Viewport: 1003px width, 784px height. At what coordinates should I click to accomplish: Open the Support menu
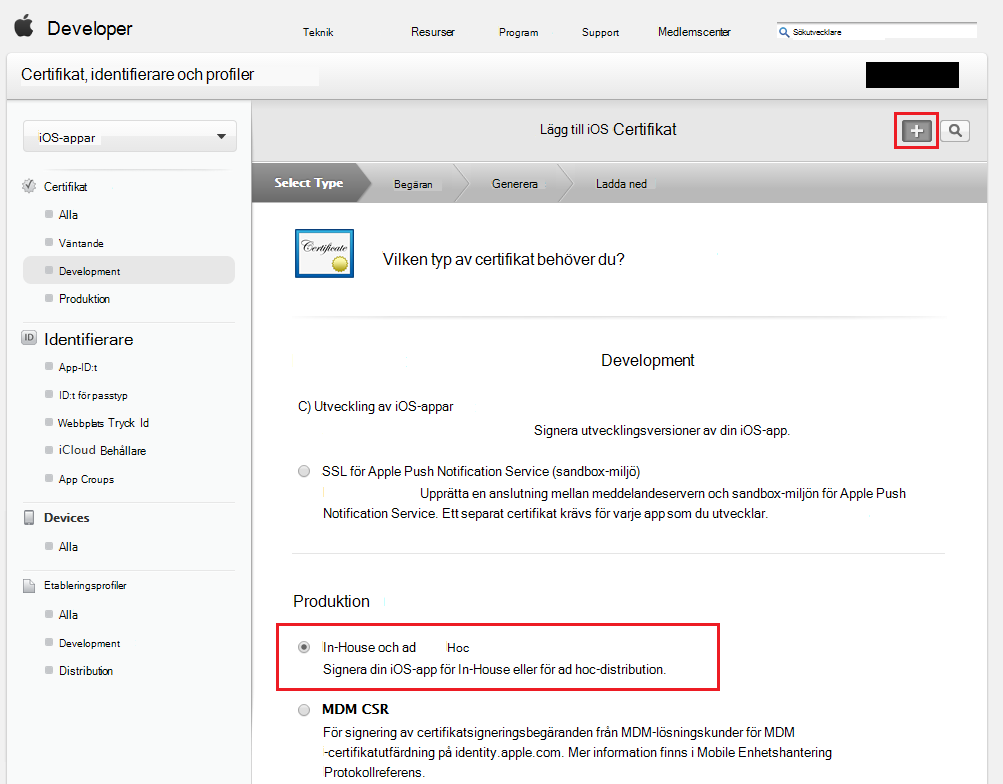click(599, 31)
